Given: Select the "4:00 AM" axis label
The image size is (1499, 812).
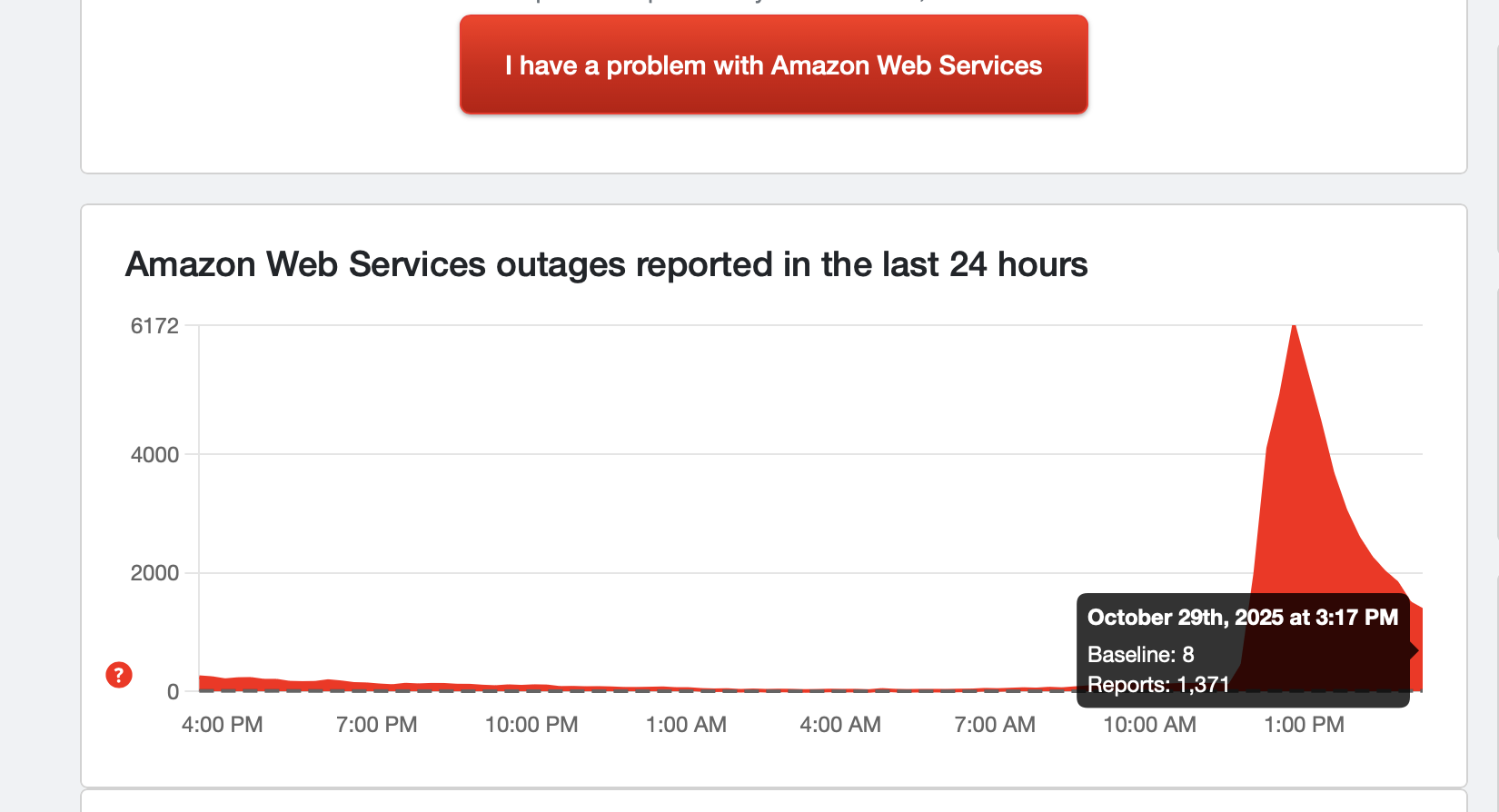Looking at the screenshot, I should pyautogui.click(x=840, y=725).
